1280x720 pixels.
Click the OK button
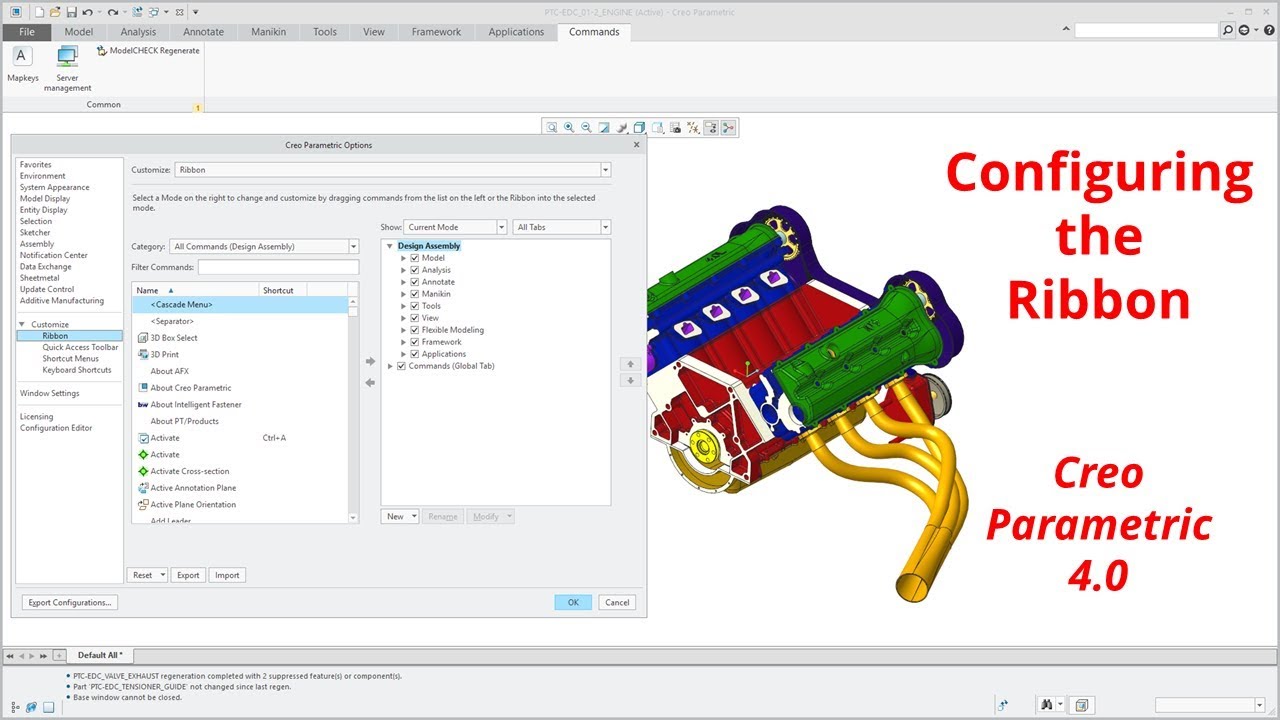pyautogui.click(x=573, y=602)
